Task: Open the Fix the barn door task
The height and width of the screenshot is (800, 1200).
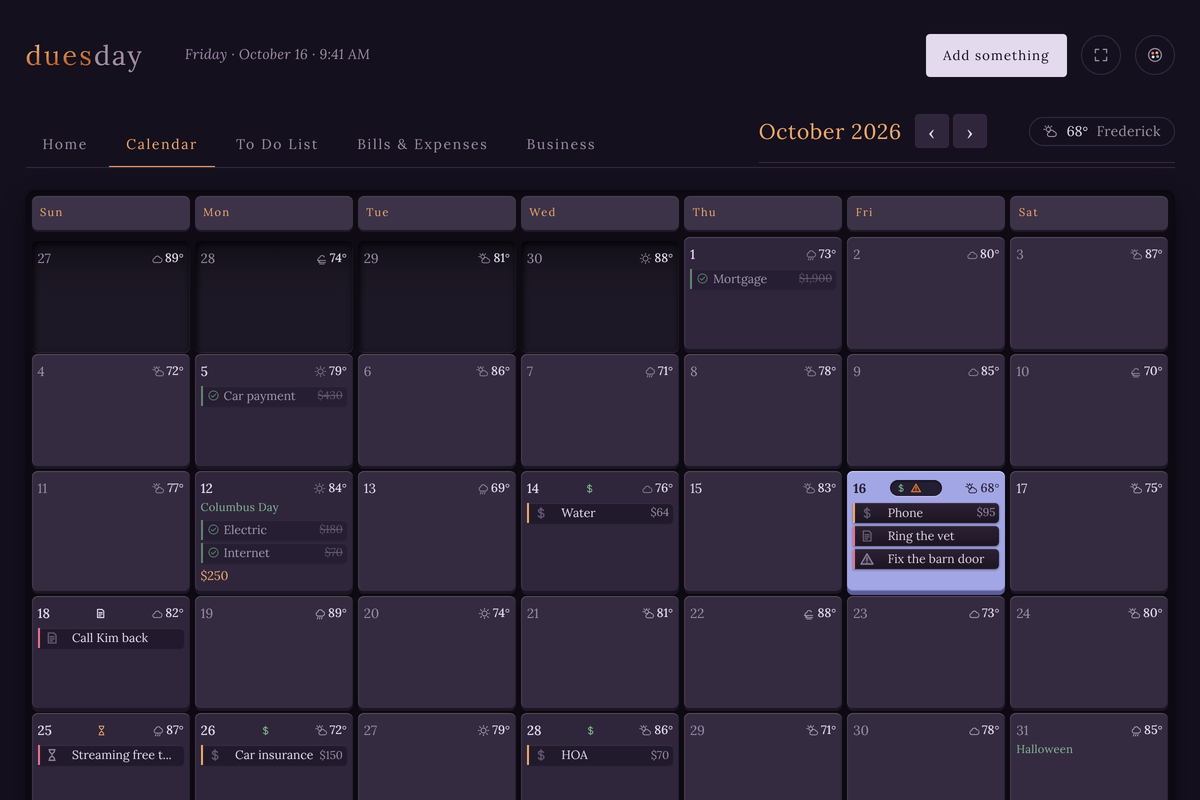Action: pyautogui.click(x=926, y=559)
